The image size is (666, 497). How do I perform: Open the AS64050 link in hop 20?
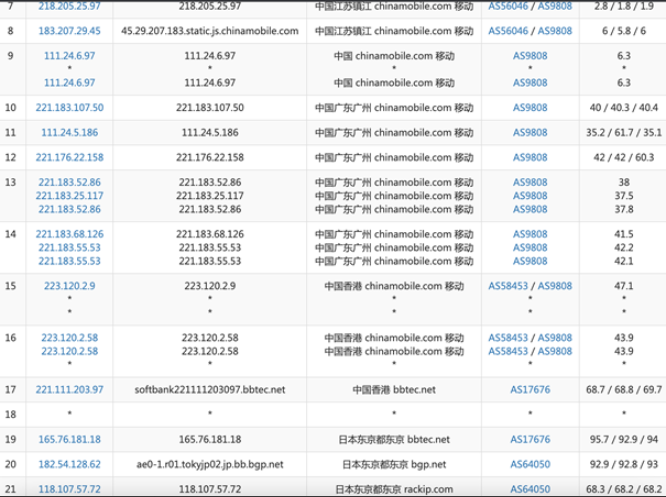click(x=530, y=464)
